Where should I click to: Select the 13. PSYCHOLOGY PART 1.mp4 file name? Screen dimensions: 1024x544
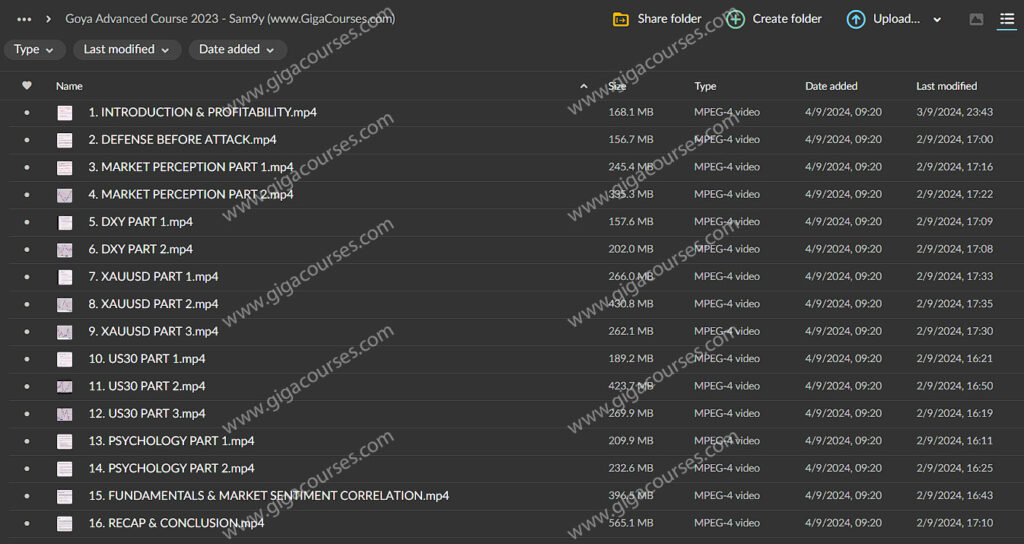171,441
